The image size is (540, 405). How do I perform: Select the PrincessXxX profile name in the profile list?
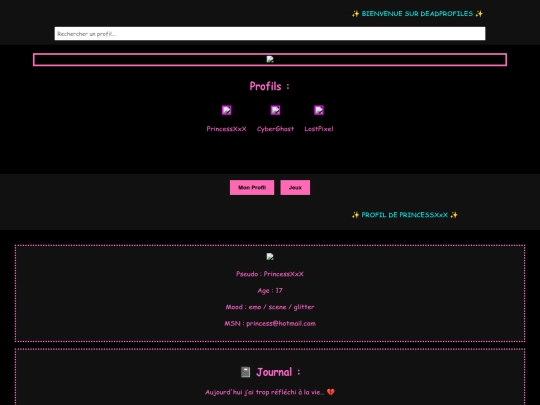[226, 129]
